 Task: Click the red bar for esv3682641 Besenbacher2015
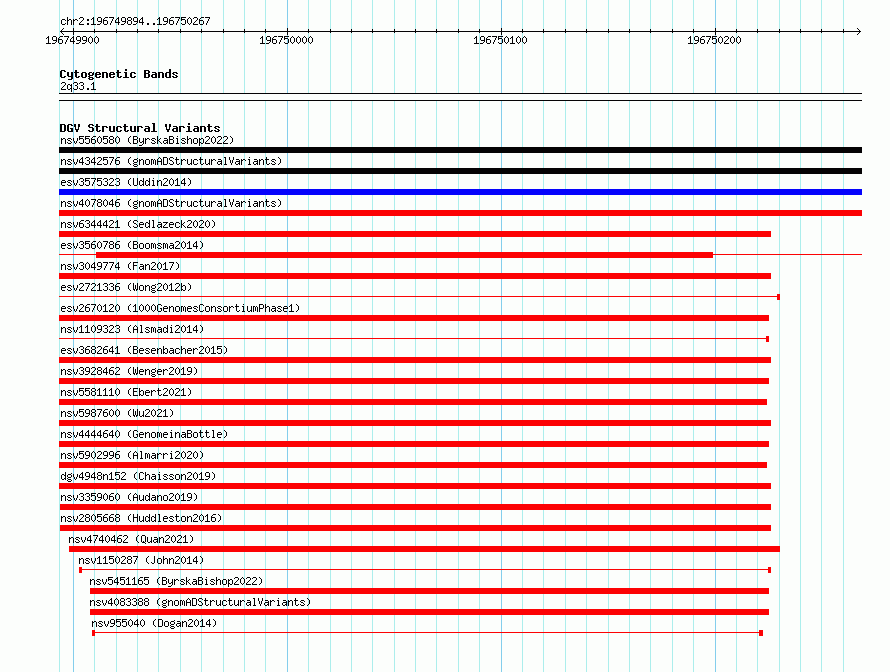415,360
